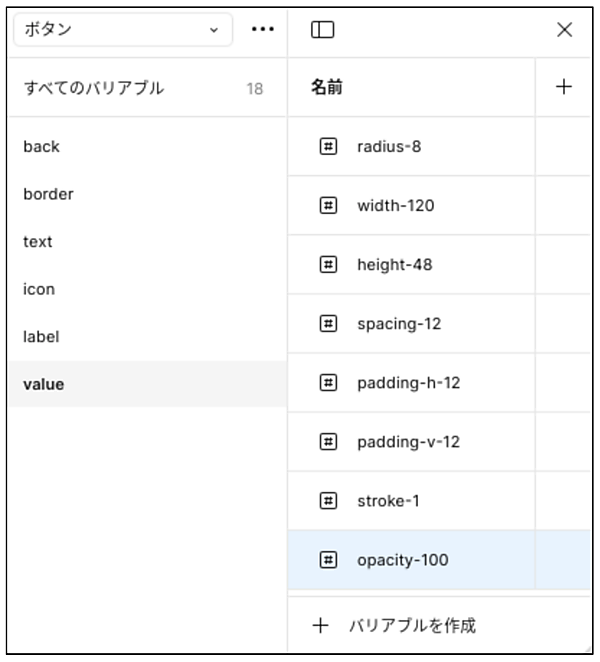Select the spacing-12 variable row

coord(399,324)
